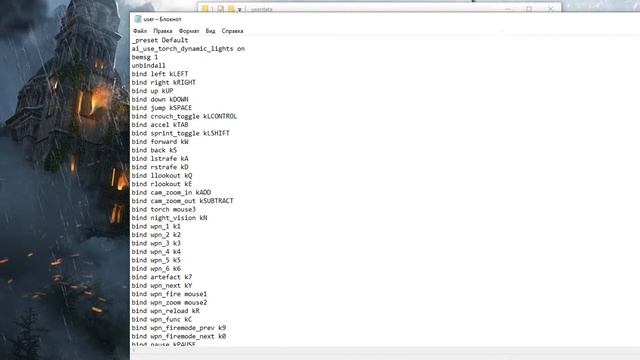Image resolution: width=640 pixels, height=360 pixels.
Task: Click the Properties quick access icon in Explorer
Action: [x=220, y=9]
